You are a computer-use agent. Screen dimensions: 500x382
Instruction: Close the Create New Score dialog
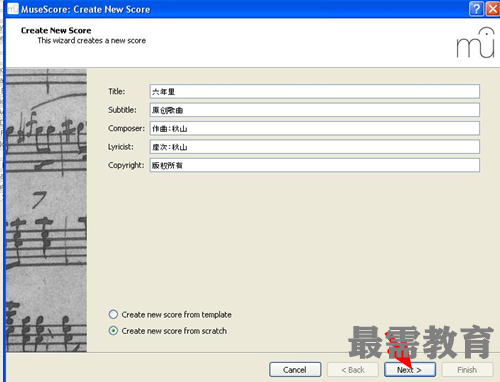(493, 9)
